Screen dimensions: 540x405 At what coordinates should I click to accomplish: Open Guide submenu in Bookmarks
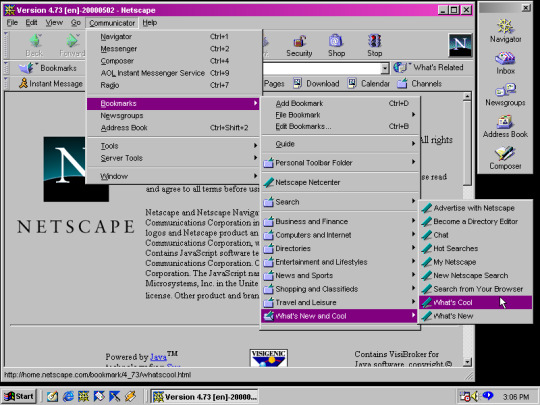pos(340,144)
